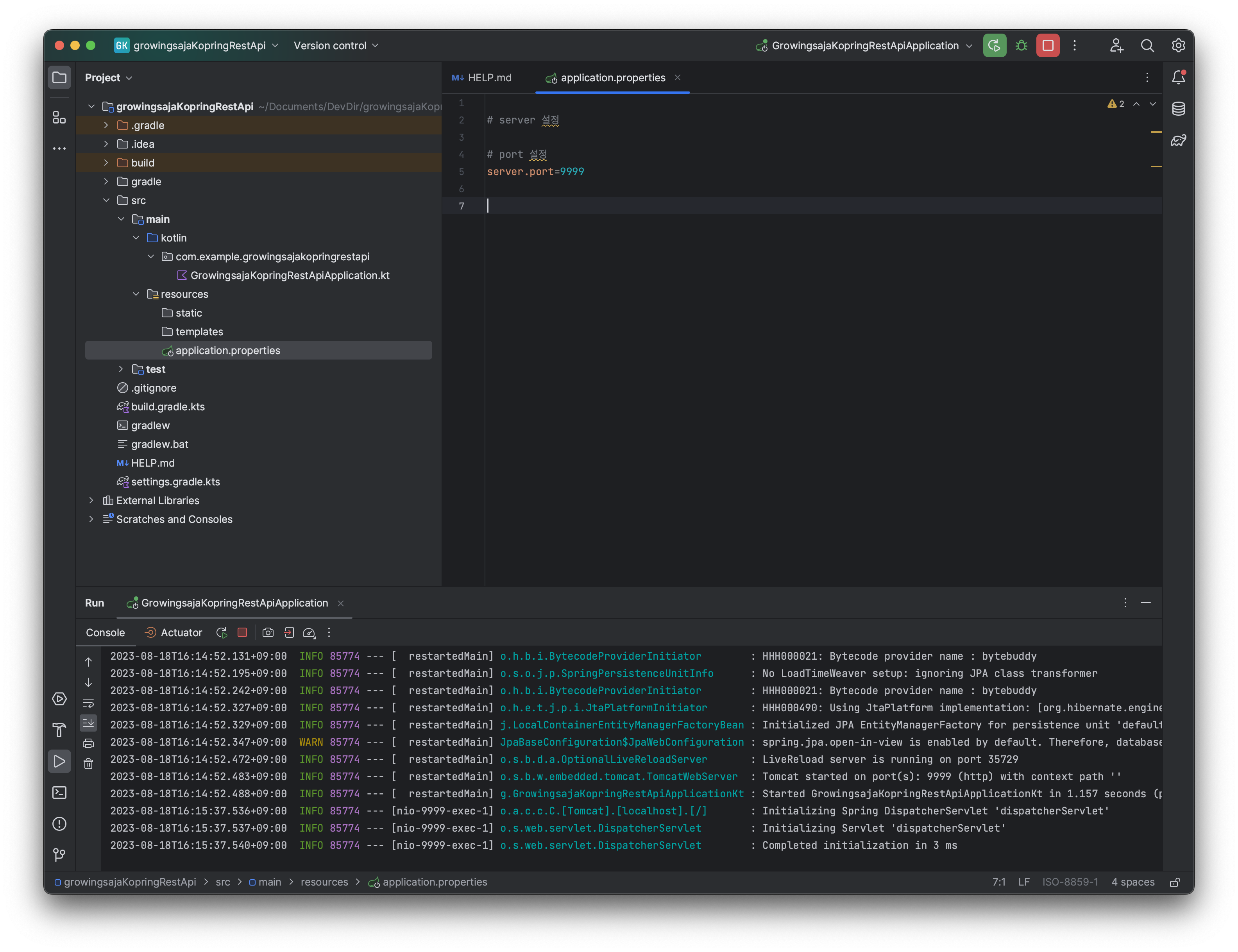Viewport: 1238px width, 952px height.
Task: Close the application.properties tab
Action: click(677, 77)
